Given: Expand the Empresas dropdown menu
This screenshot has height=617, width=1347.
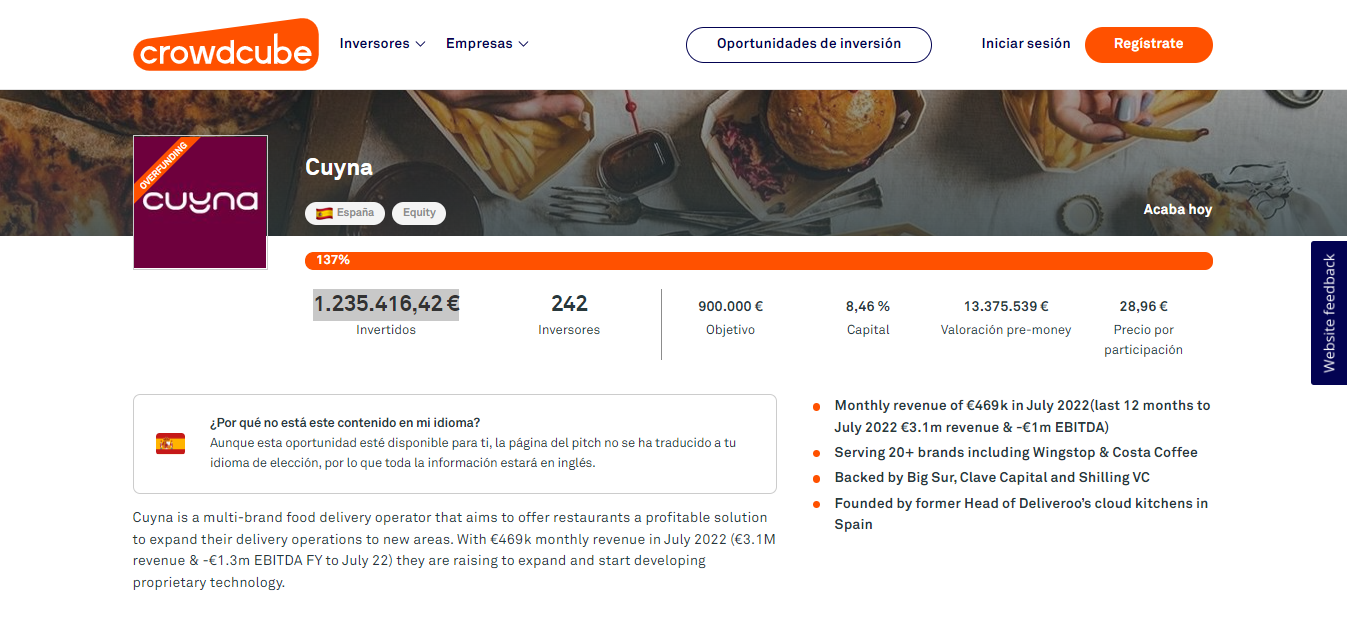Looking at the screenshot, I should [487, 44].
